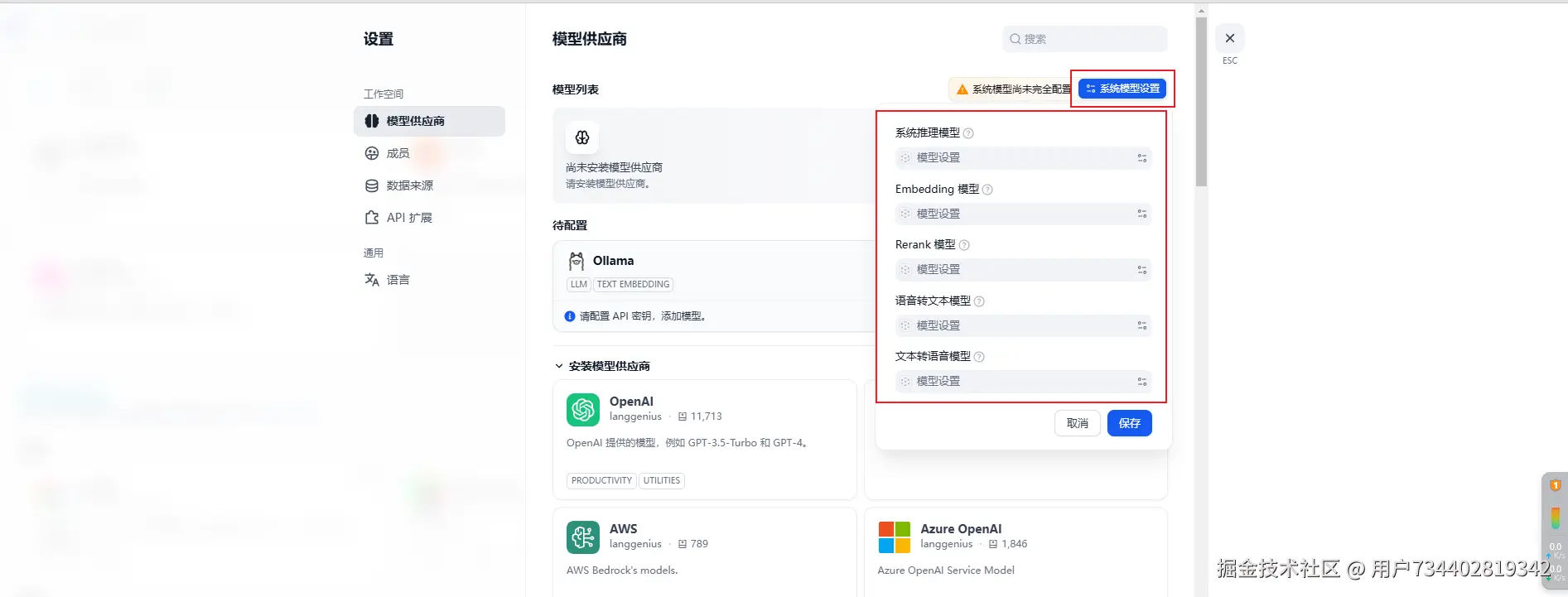Click the API 扩展 puzzle icon
Screen dimensions: 1568x597
point(372,218)
